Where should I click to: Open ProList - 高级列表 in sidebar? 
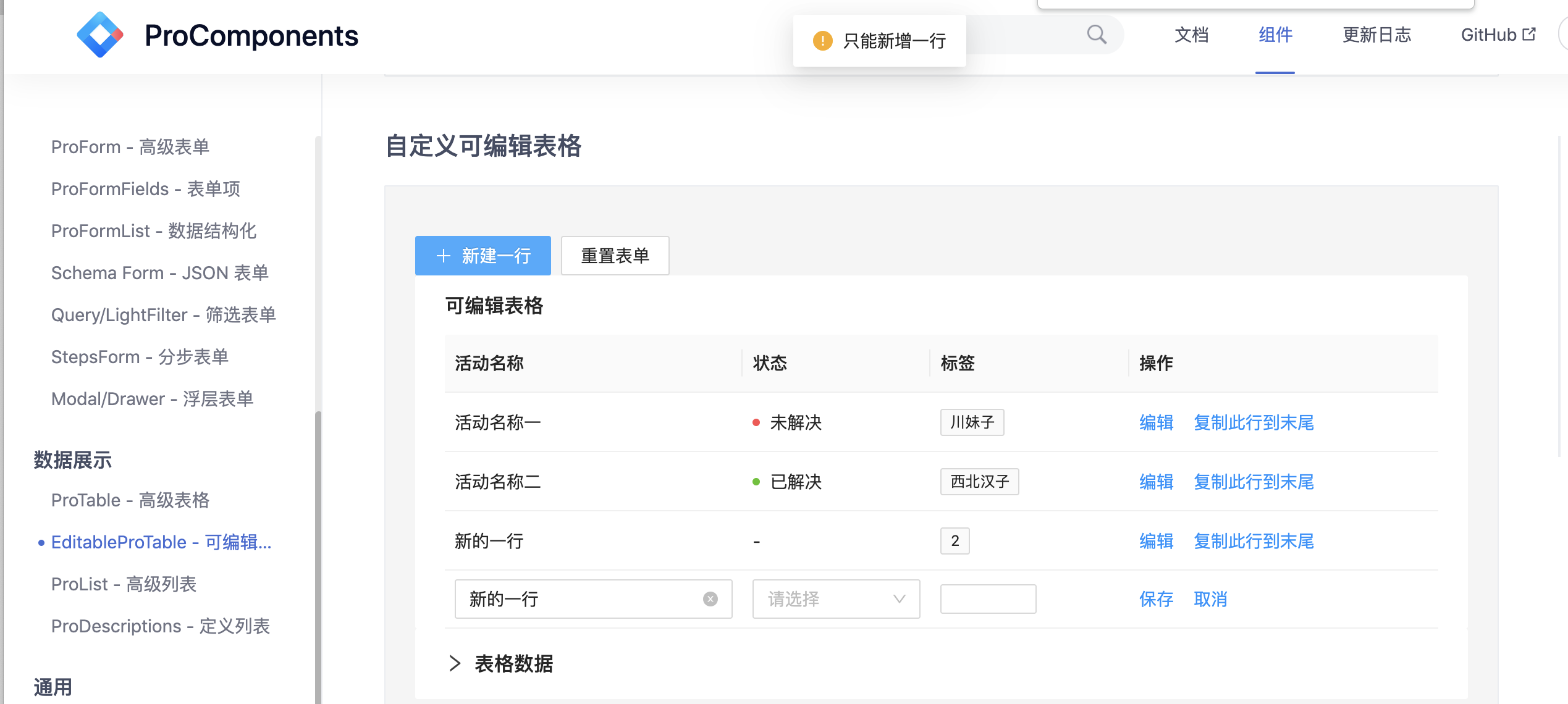[124, 584]
